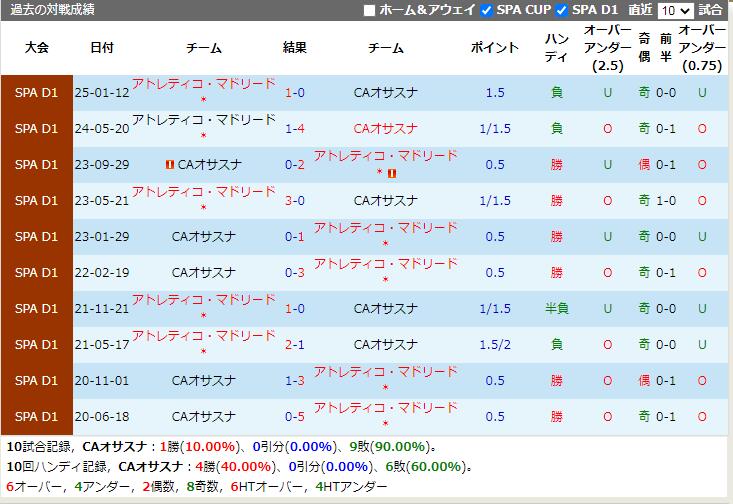Click the 大会 column header

pos(36,48)
